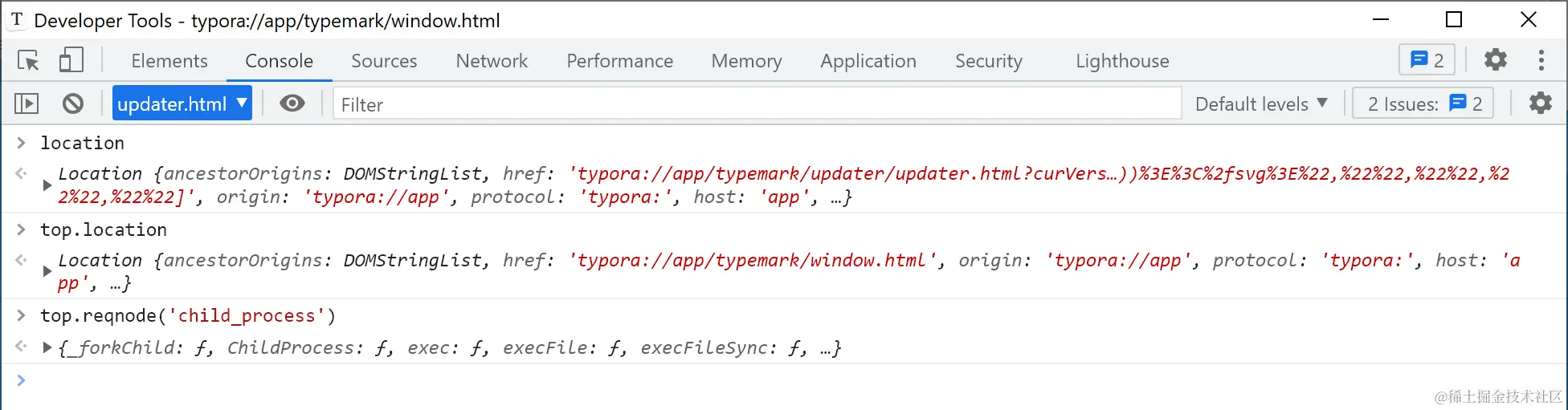This screenshot has width=1568, height=410.
Task: Open the Sources tab
Action: pyautogui.click(x=384, y=61)
